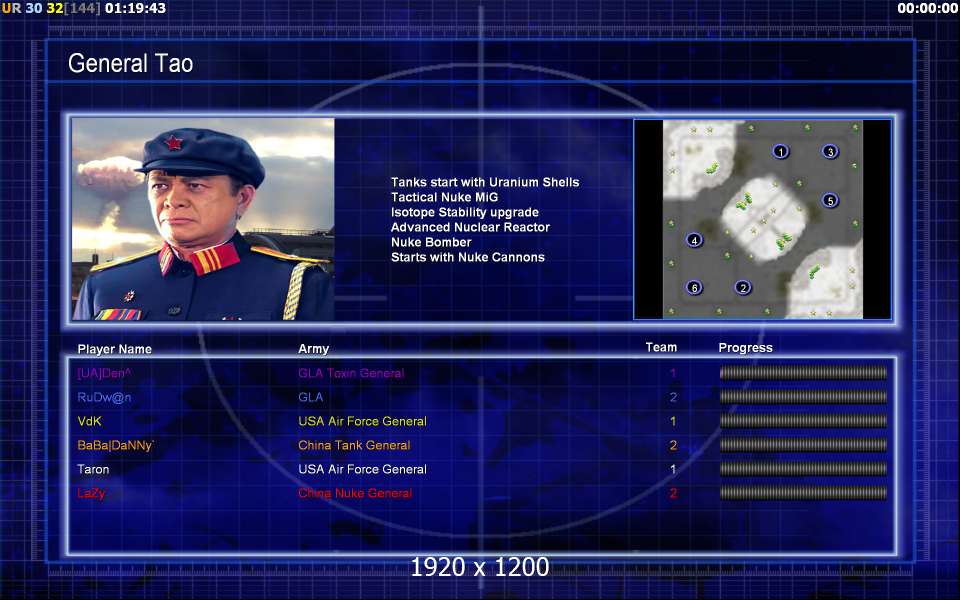This screenshot has width=960, height=600.
Task: Click the "[144]" value in the overlay
Action: pyautogui.click(x=83, y=8)
